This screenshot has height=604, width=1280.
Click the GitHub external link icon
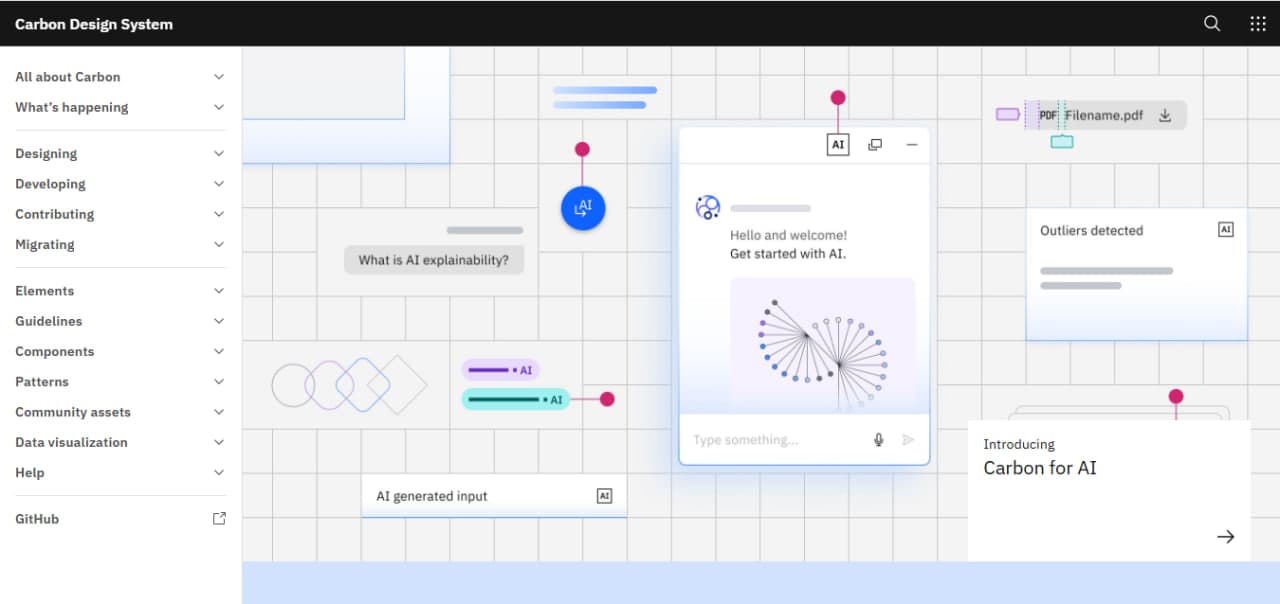[219, 519]
